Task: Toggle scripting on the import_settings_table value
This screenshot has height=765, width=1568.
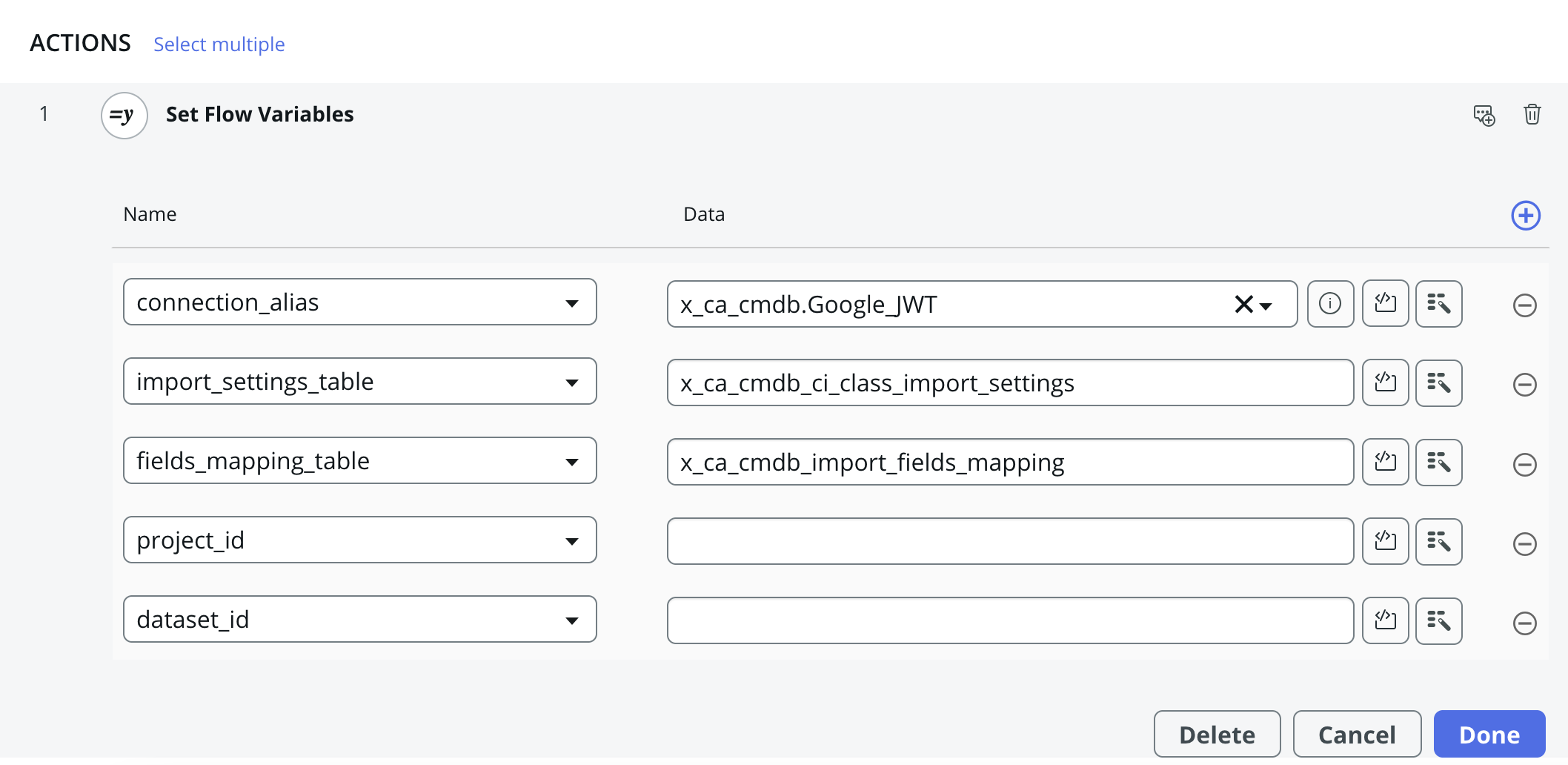Action: tap(1385, 382)
